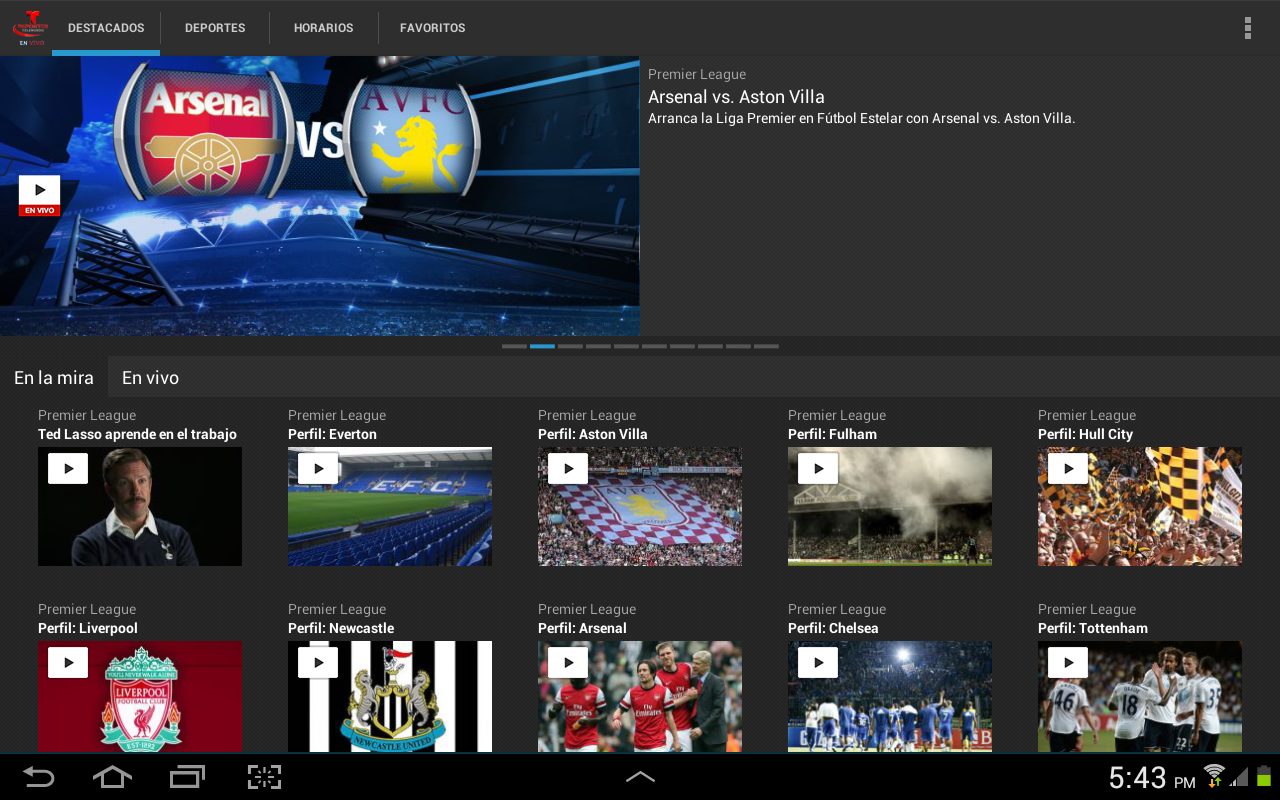Open the Telemundo Deportes En Vivo logo
Viewport: 1280px width, 800px height.
pyautogui.click(x=29, y=27)
